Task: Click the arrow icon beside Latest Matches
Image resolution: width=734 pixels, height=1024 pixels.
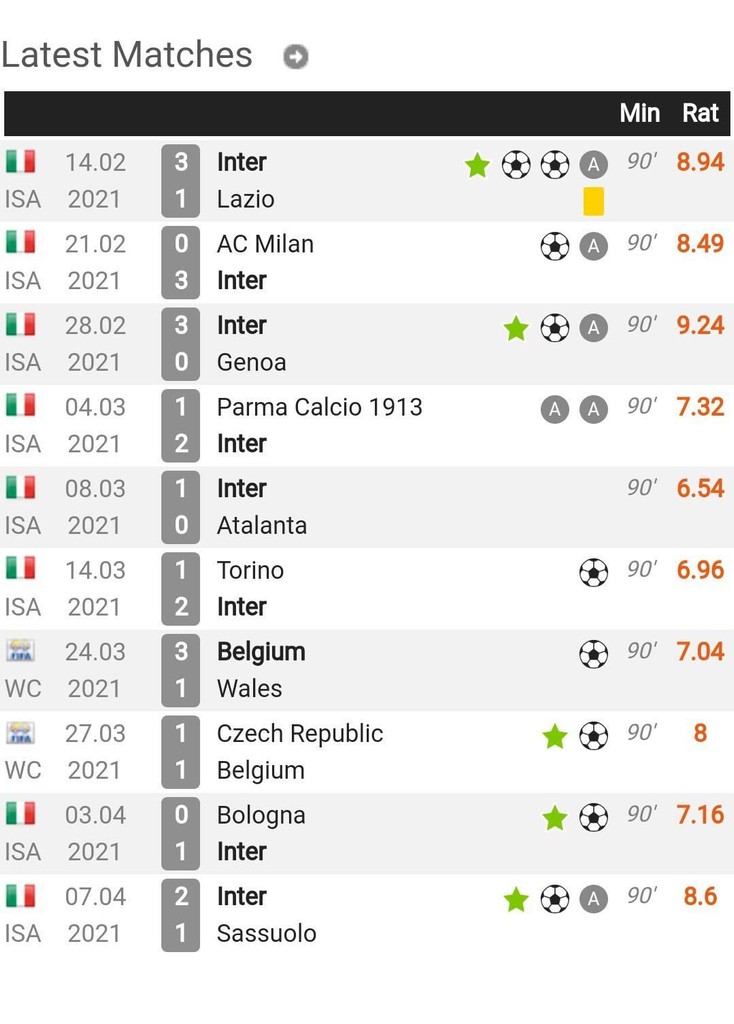Action: 295,57
